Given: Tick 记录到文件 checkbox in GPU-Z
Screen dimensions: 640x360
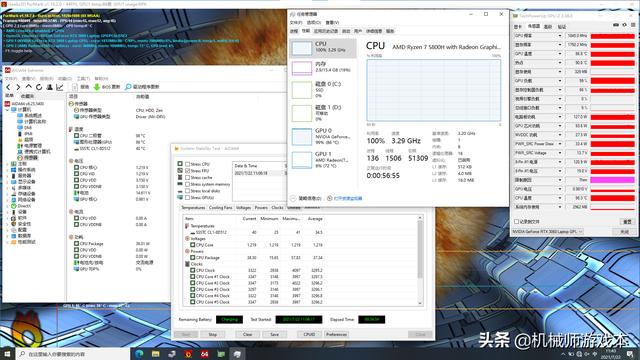Looking at the screenshot, I should pos(517,222).
